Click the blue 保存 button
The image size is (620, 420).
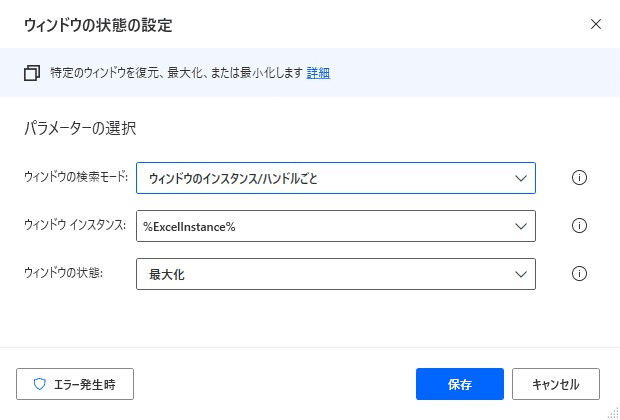(459, 384)
